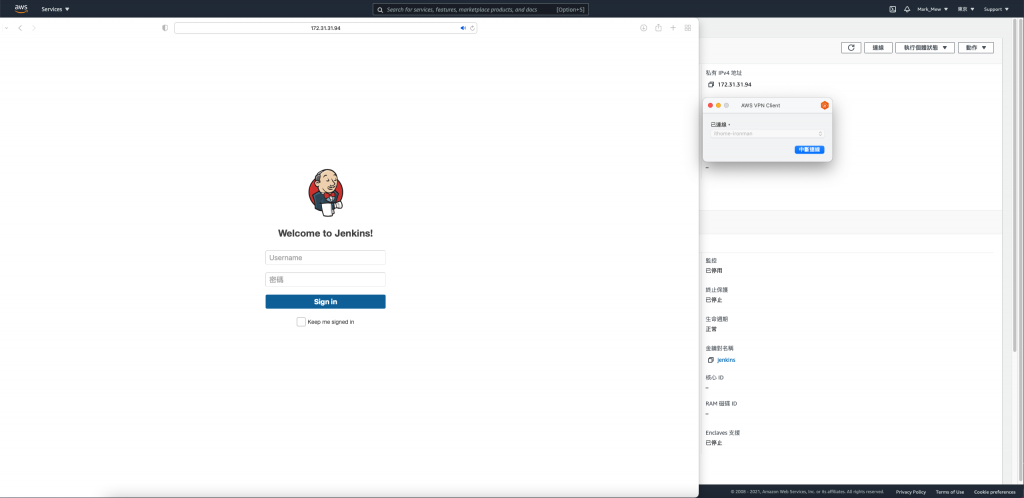
Task: Click the Jenkins Sign in button
Action: point(325,302)
